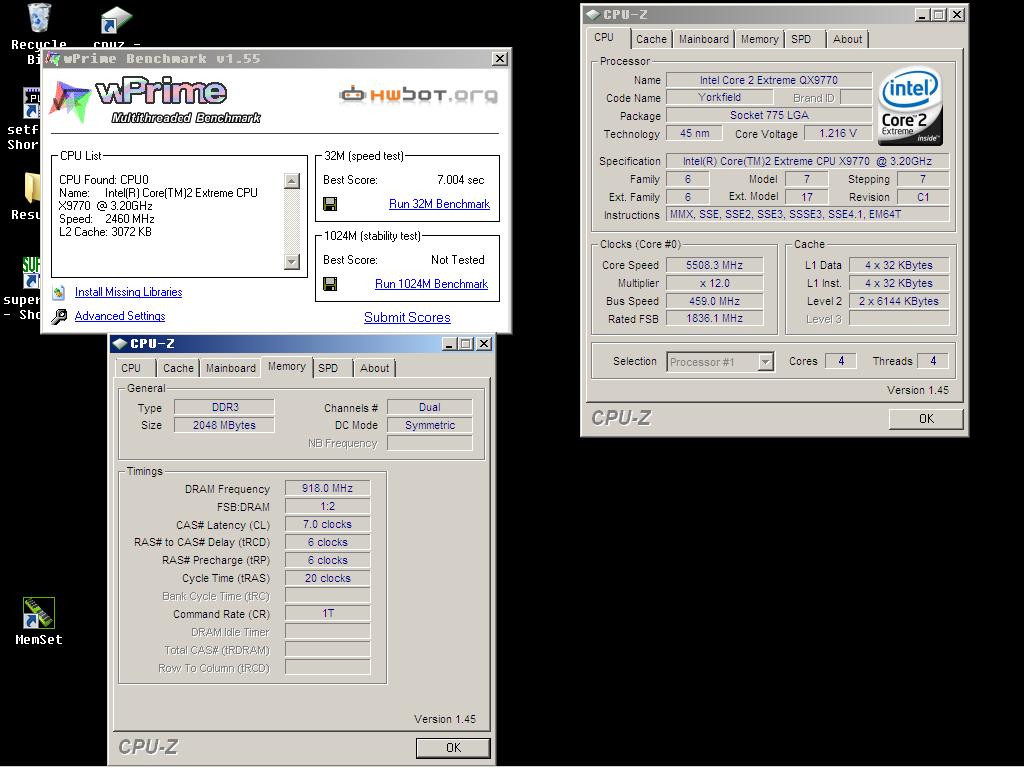1024x768 pixels.
Task: Click OK in the CPU-Z Memory window
Action: point(453,748)
